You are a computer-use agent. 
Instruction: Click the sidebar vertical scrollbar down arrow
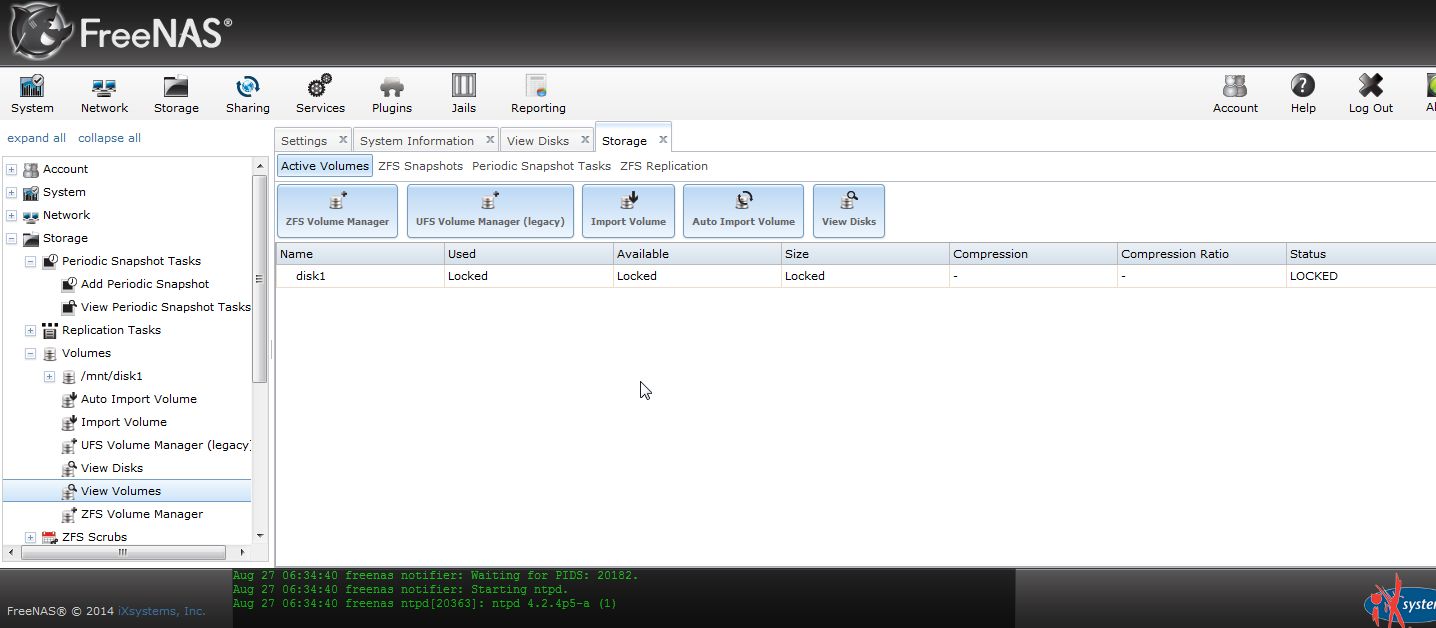point(260,536)
